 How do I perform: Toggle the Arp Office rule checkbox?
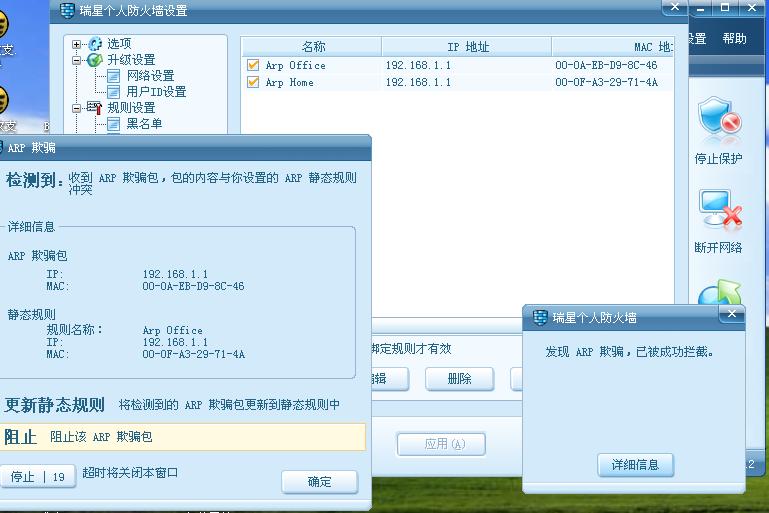point(253,65)
